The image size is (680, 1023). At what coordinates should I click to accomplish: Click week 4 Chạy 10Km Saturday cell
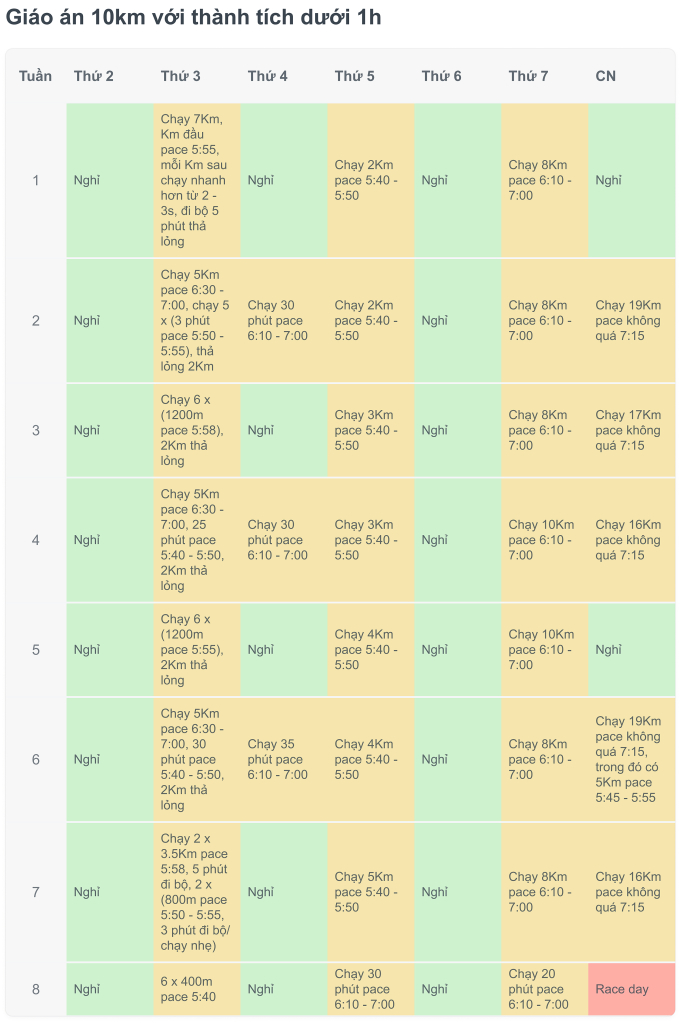(544, 540)
